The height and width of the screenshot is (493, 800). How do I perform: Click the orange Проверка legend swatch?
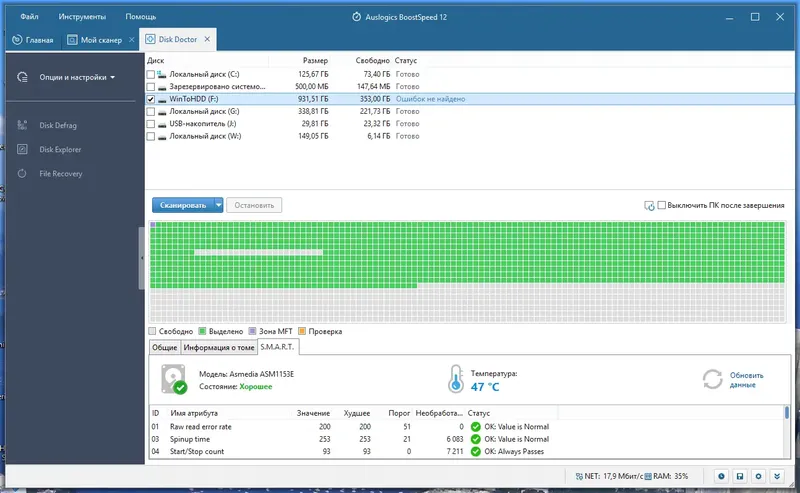click(x=302, y=331)
